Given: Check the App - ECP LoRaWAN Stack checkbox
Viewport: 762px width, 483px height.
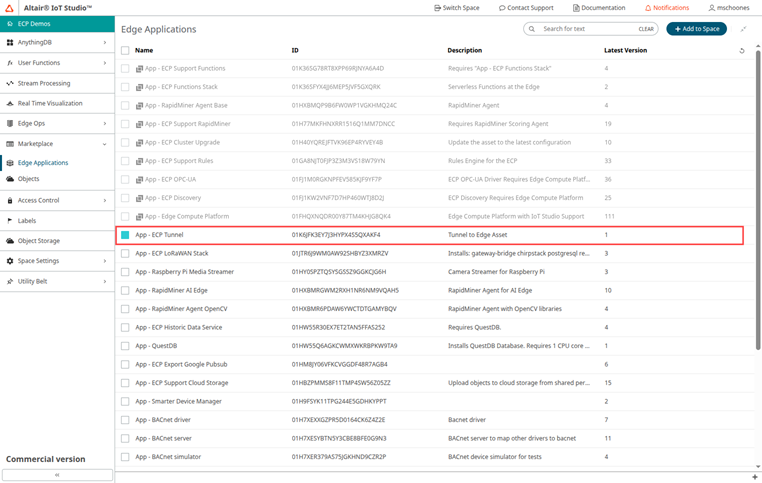Looking at the screenshot, I should tap(125, 254).
